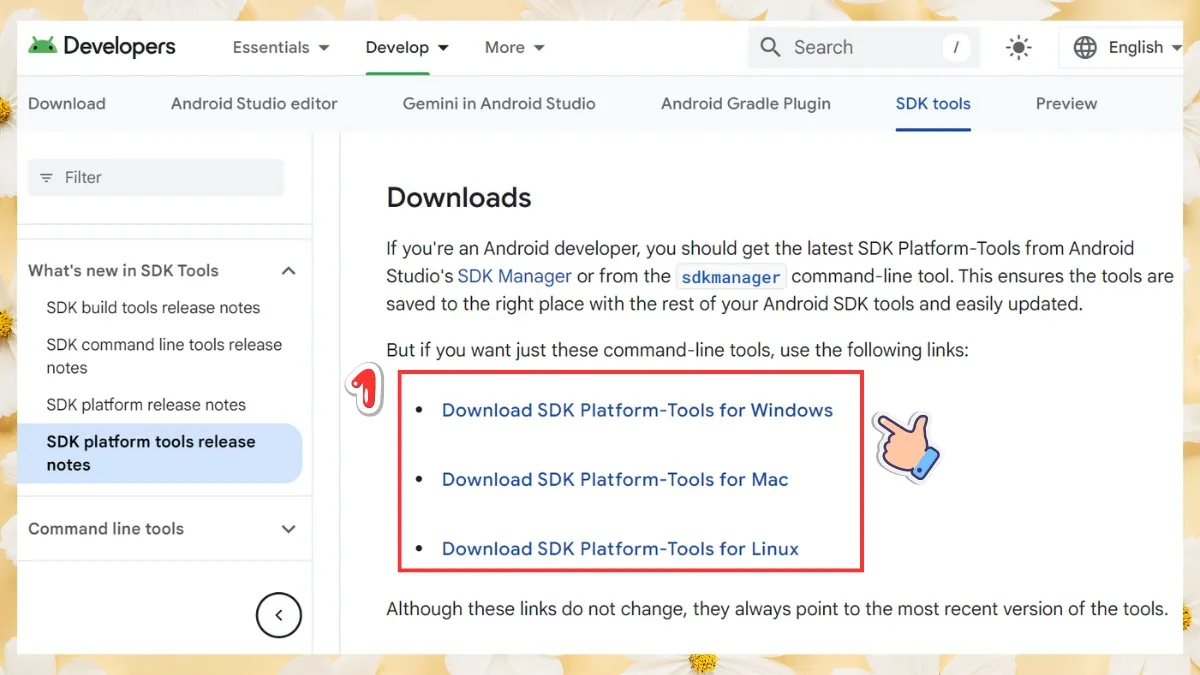
Task: Collapse the What's new in SDK Tools section
Action: point(288,270)
